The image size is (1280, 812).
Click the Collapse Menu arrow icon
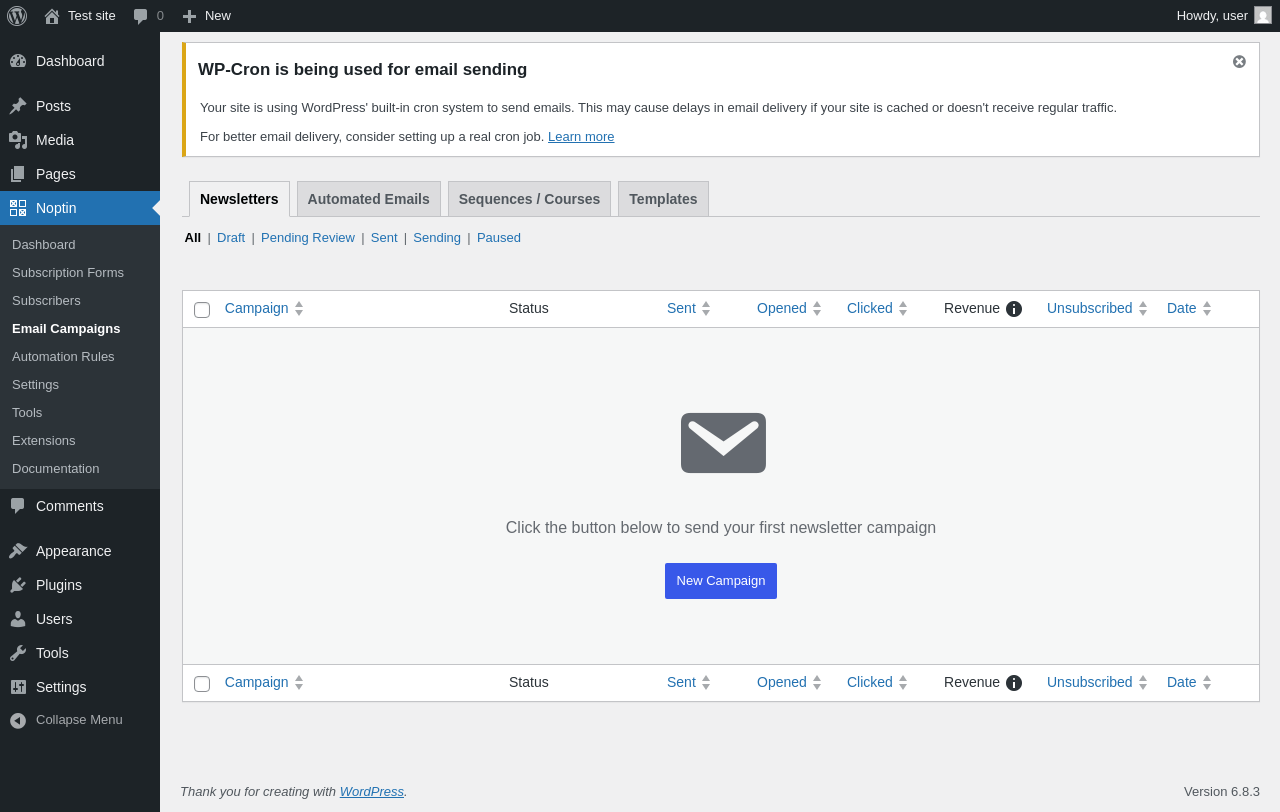[x=18, y=720]
